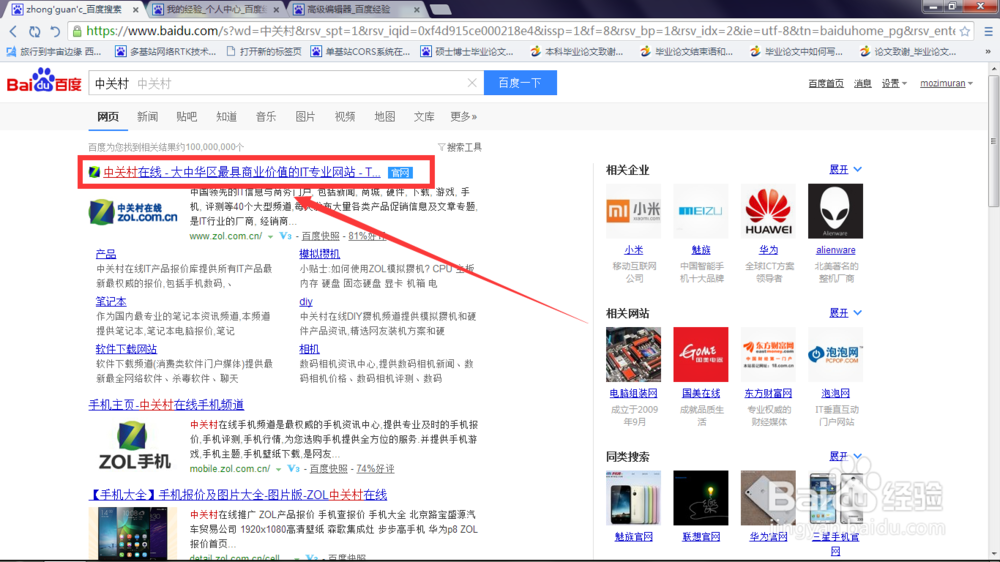Open bookmark 硕士博士毕业论文

467,52
